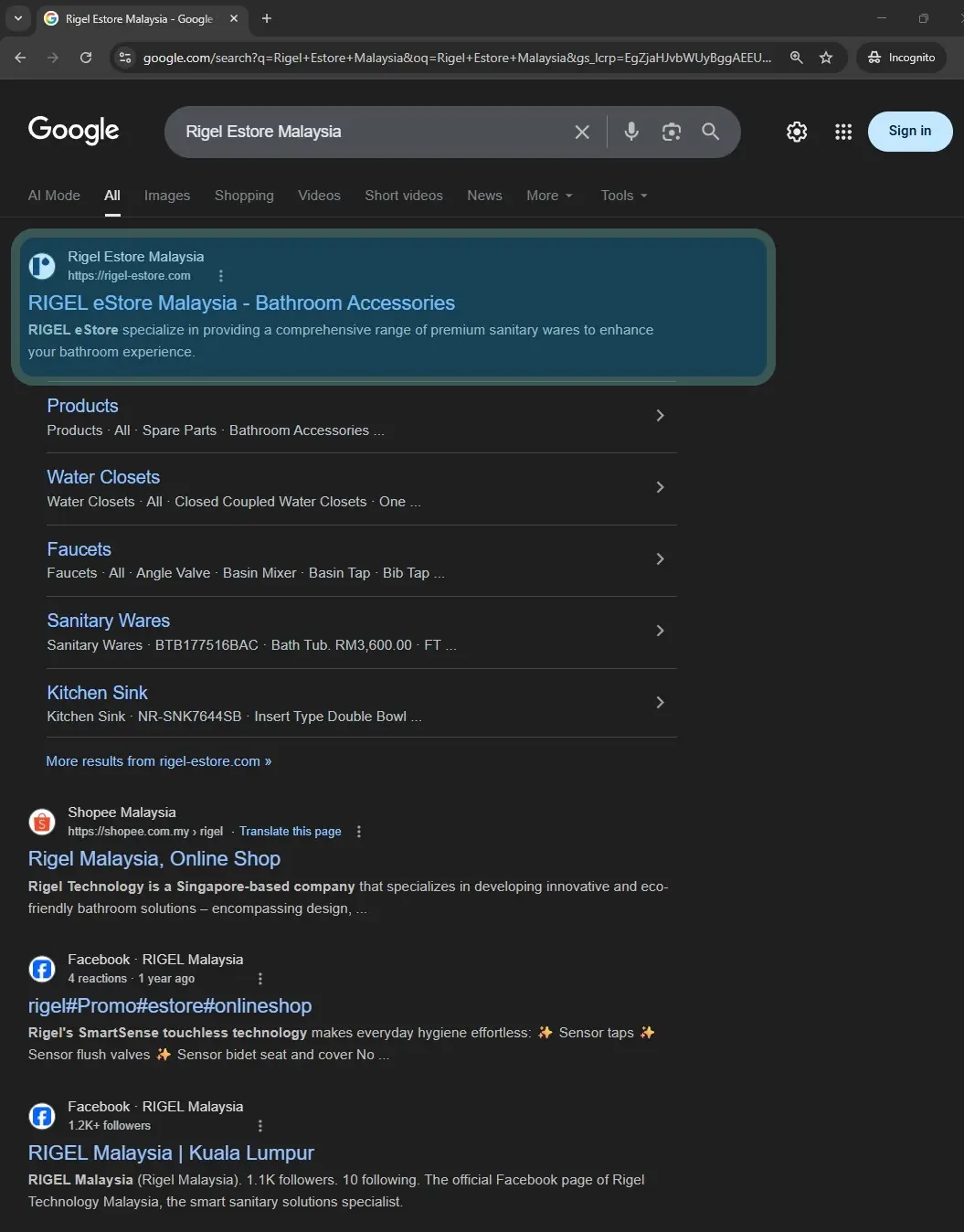Screen dimensions: 964x1232
Task: Click the Incognito indicator button
Action: 902,58
